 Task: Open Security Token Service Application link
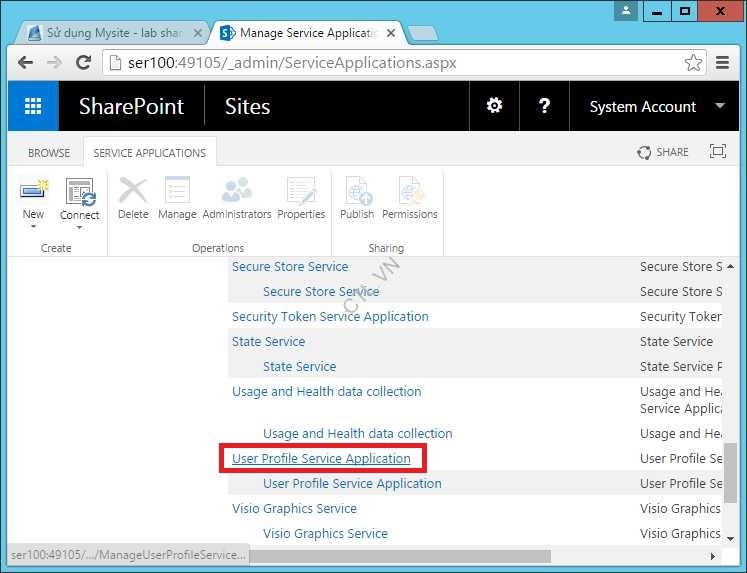coord(330,317)
